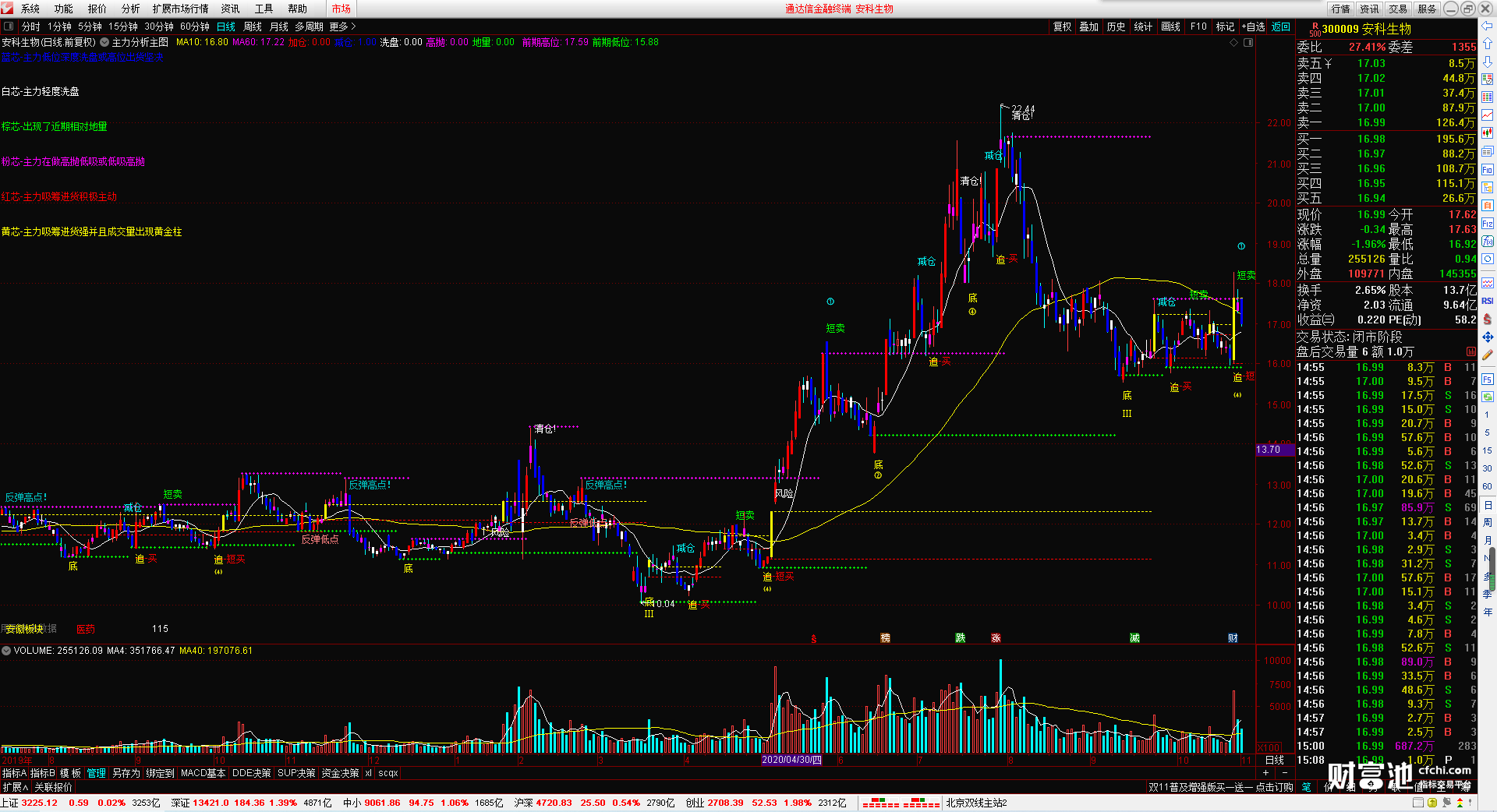
Task: Switch to 60分钟 period
Action: click(195, 26)
